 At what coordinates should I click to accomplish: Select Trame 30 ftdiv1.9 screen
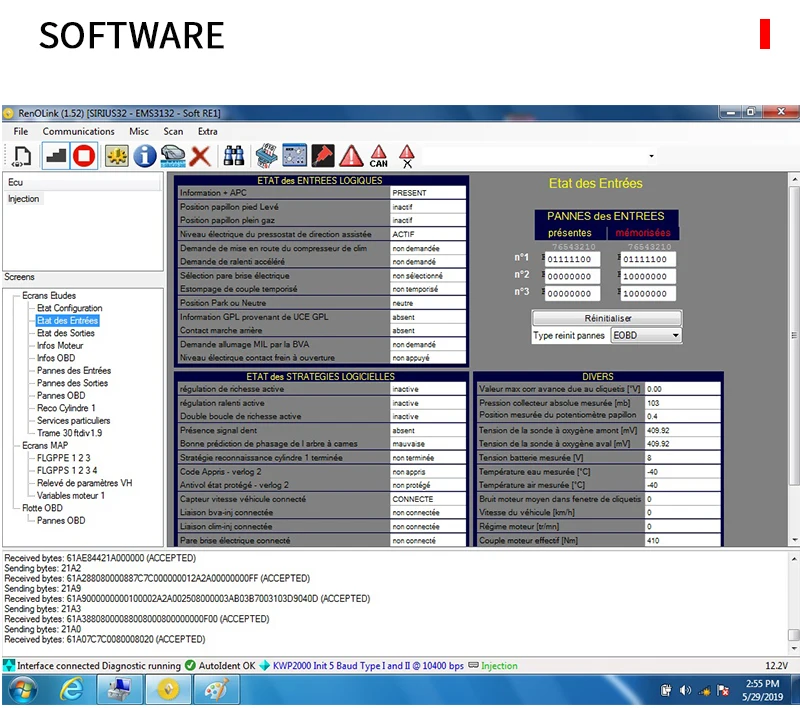tap(69, 433)
